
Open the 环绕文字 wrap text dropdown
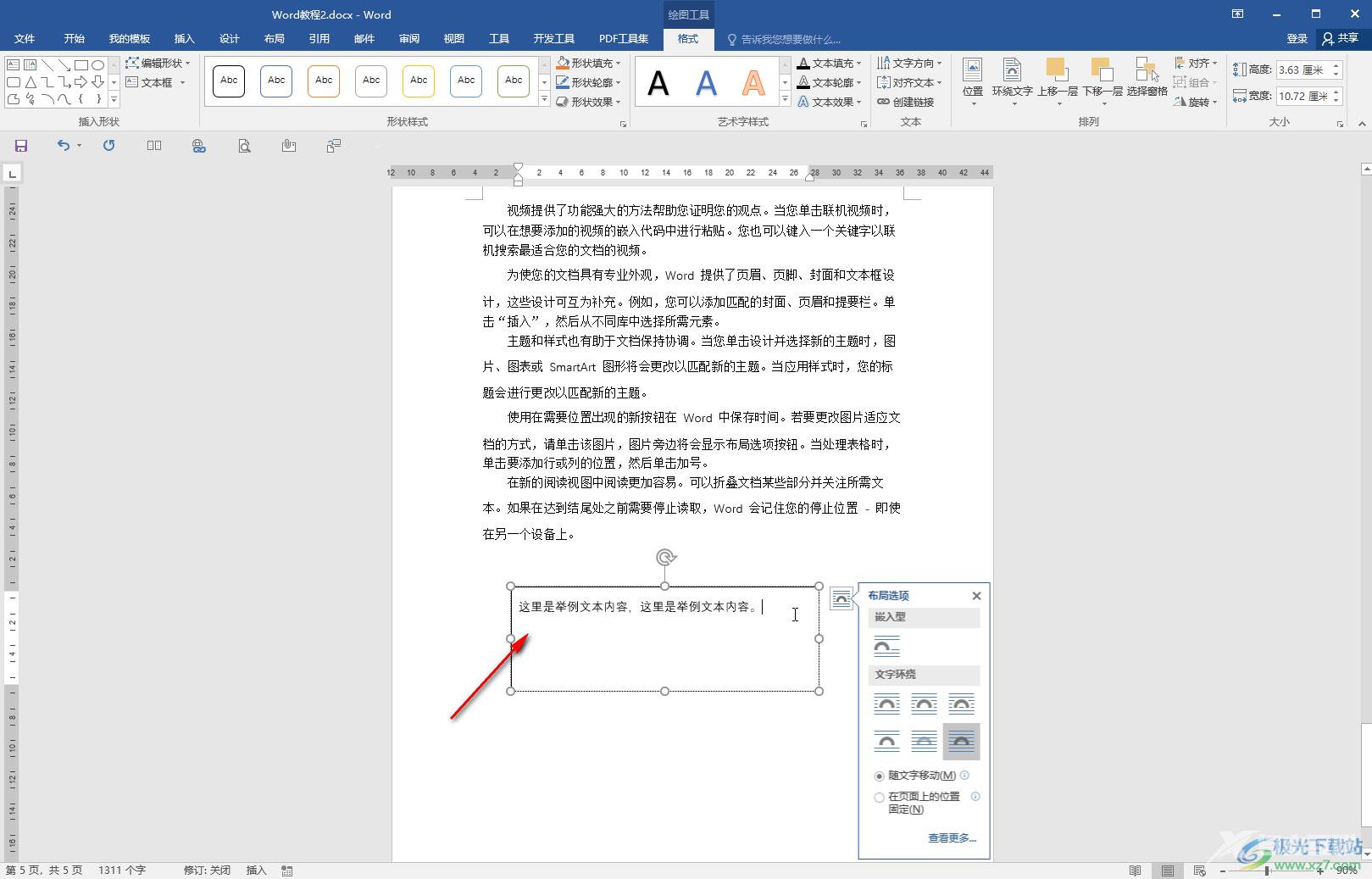1012,81
